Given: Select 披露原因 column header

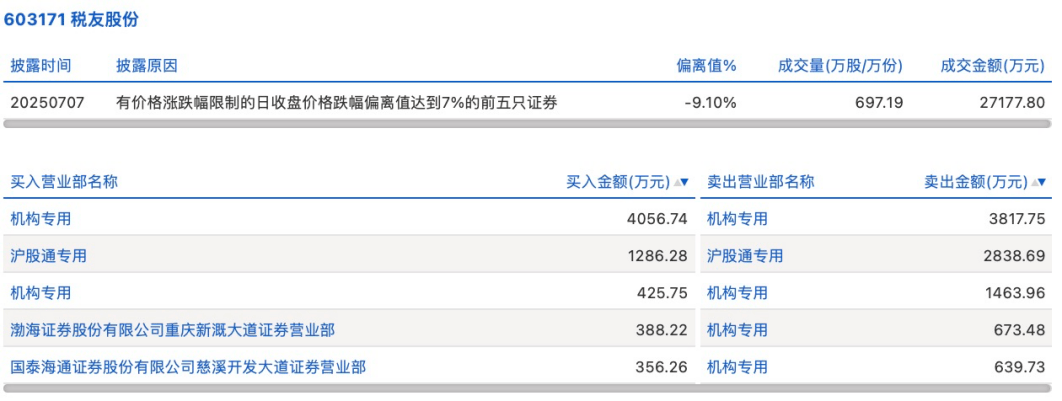Looking at the screenshot, I should coord(146,66).
